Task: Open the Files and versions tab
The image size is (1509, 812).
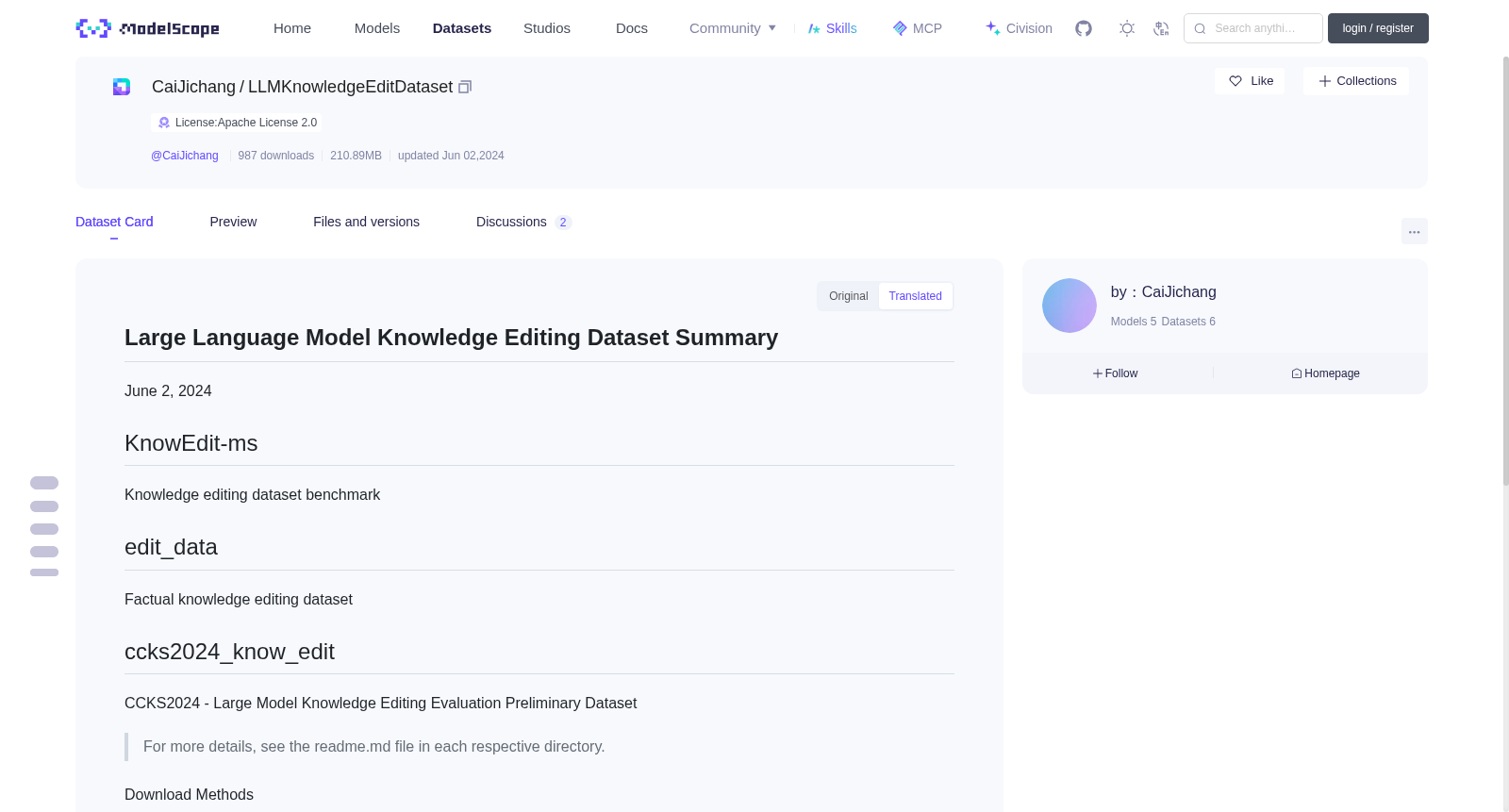Action: [x=366, y=222]
